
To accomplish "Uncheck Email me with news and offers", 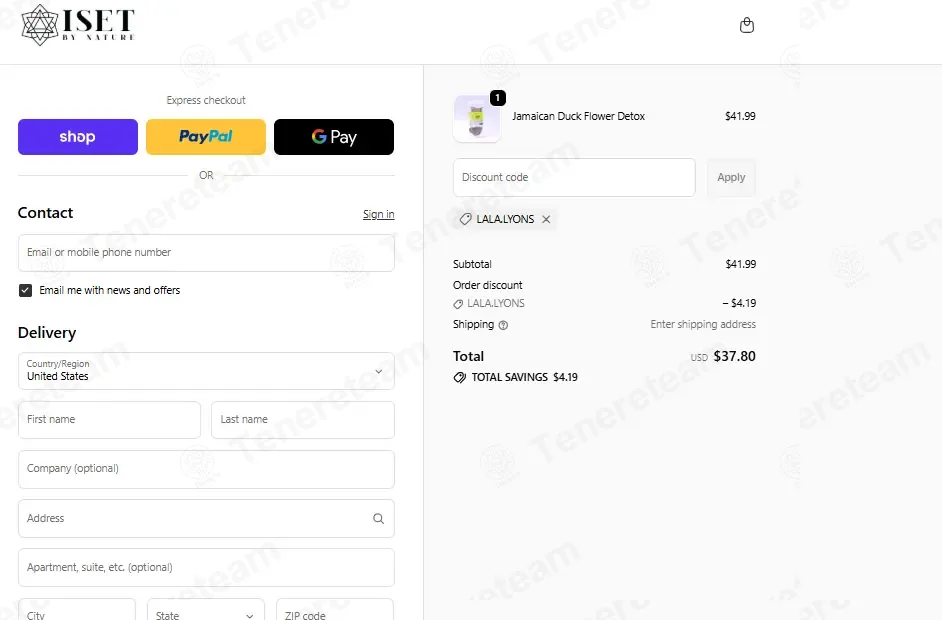I will [25, 291].
